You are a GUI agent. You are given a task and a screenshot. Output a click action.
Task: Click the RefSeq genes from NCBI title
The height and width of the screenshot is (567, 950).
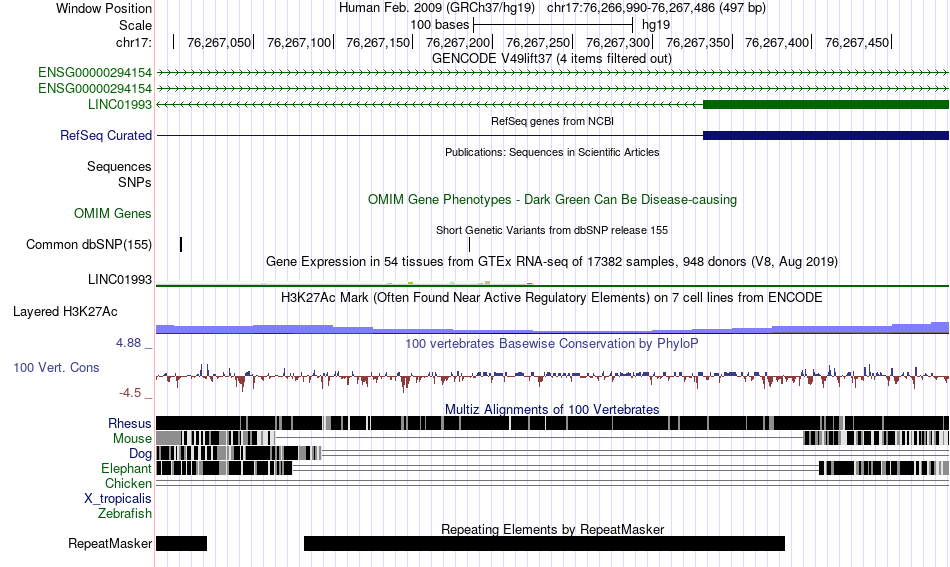[552, 121]
